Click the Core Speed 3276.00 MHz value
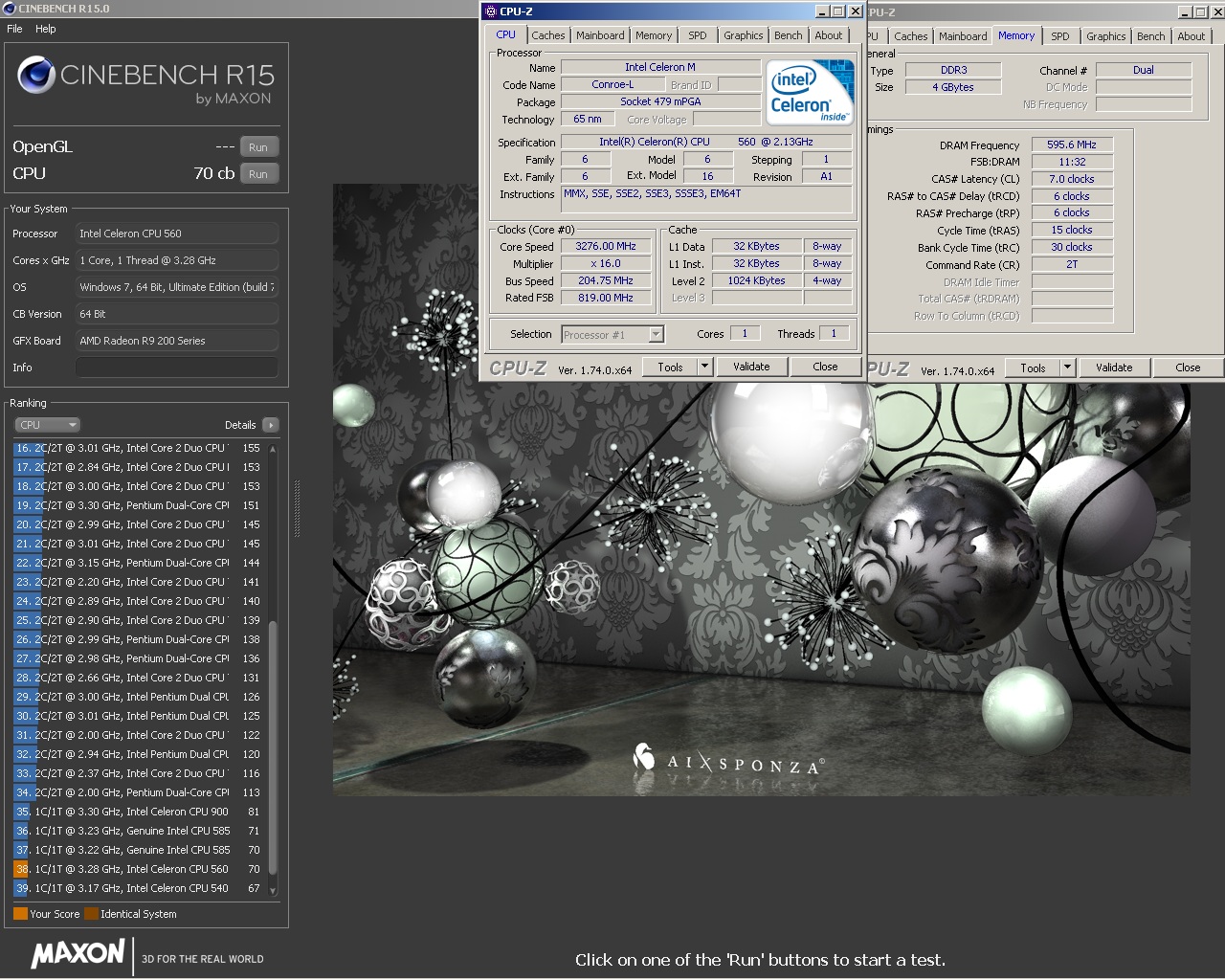The height and width of the screenshot is (980, 1225). 605,246
